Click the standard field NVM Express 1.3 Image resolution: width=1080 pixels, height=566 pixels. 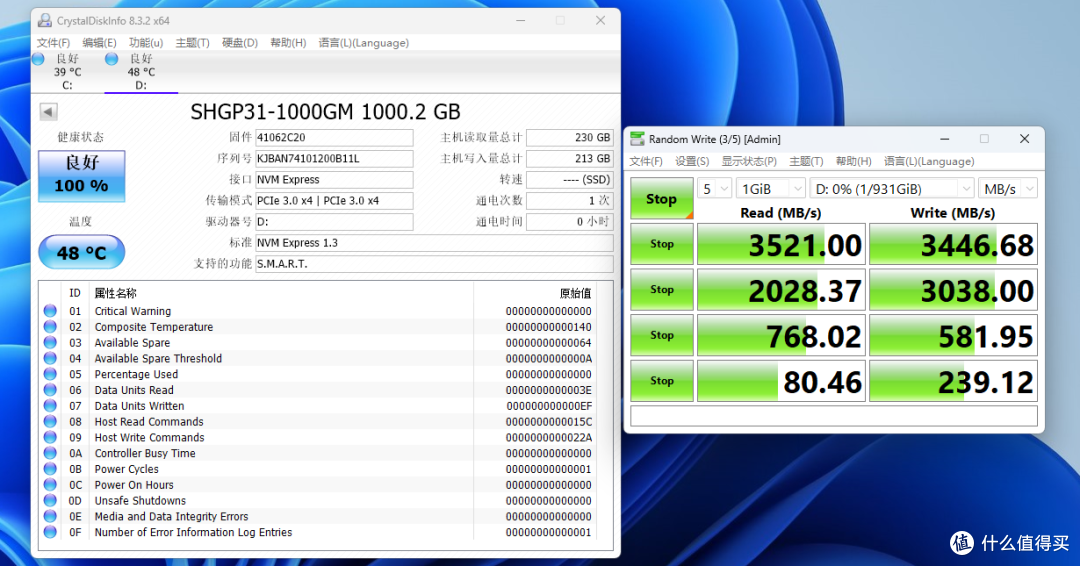[434, 243]
